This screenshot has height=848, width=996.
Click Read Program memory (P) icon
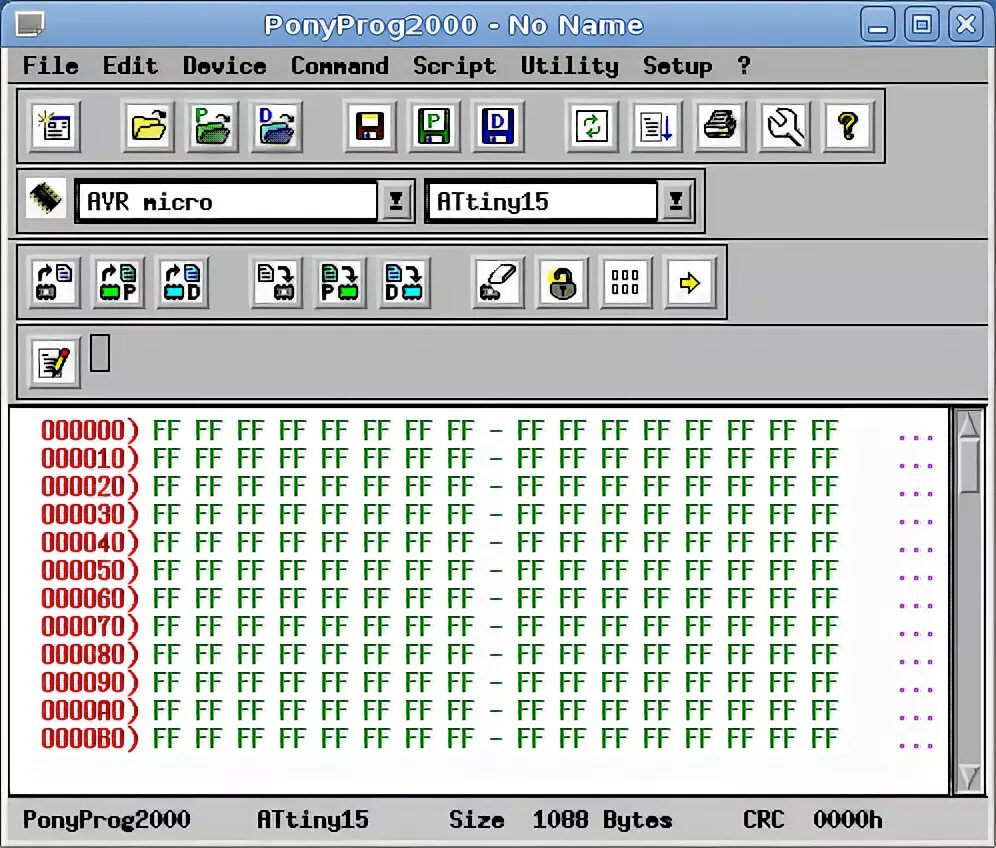click(119, 282)
